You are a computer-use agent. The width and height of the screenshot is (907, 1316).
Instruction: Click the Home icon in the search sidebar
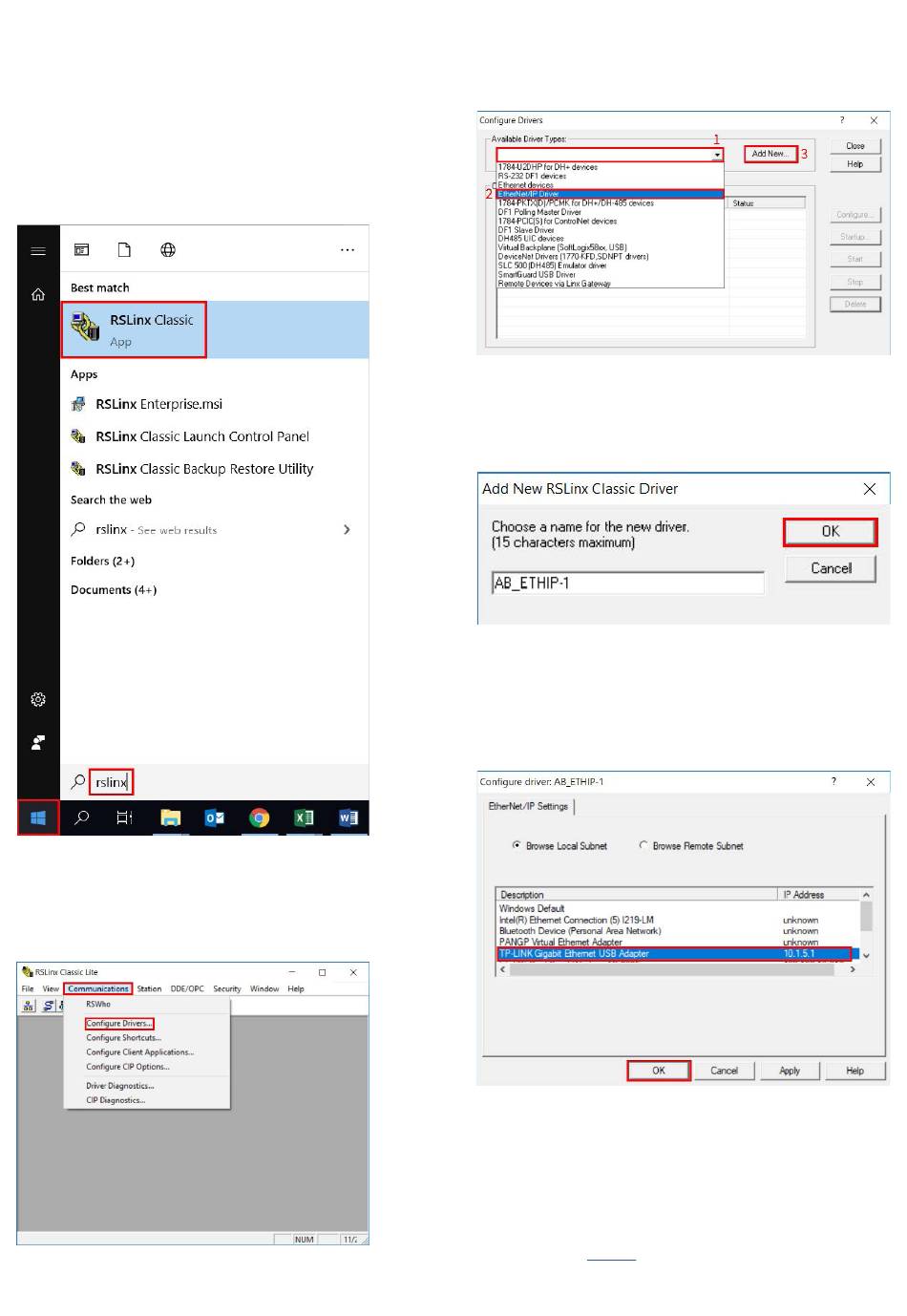38,294
